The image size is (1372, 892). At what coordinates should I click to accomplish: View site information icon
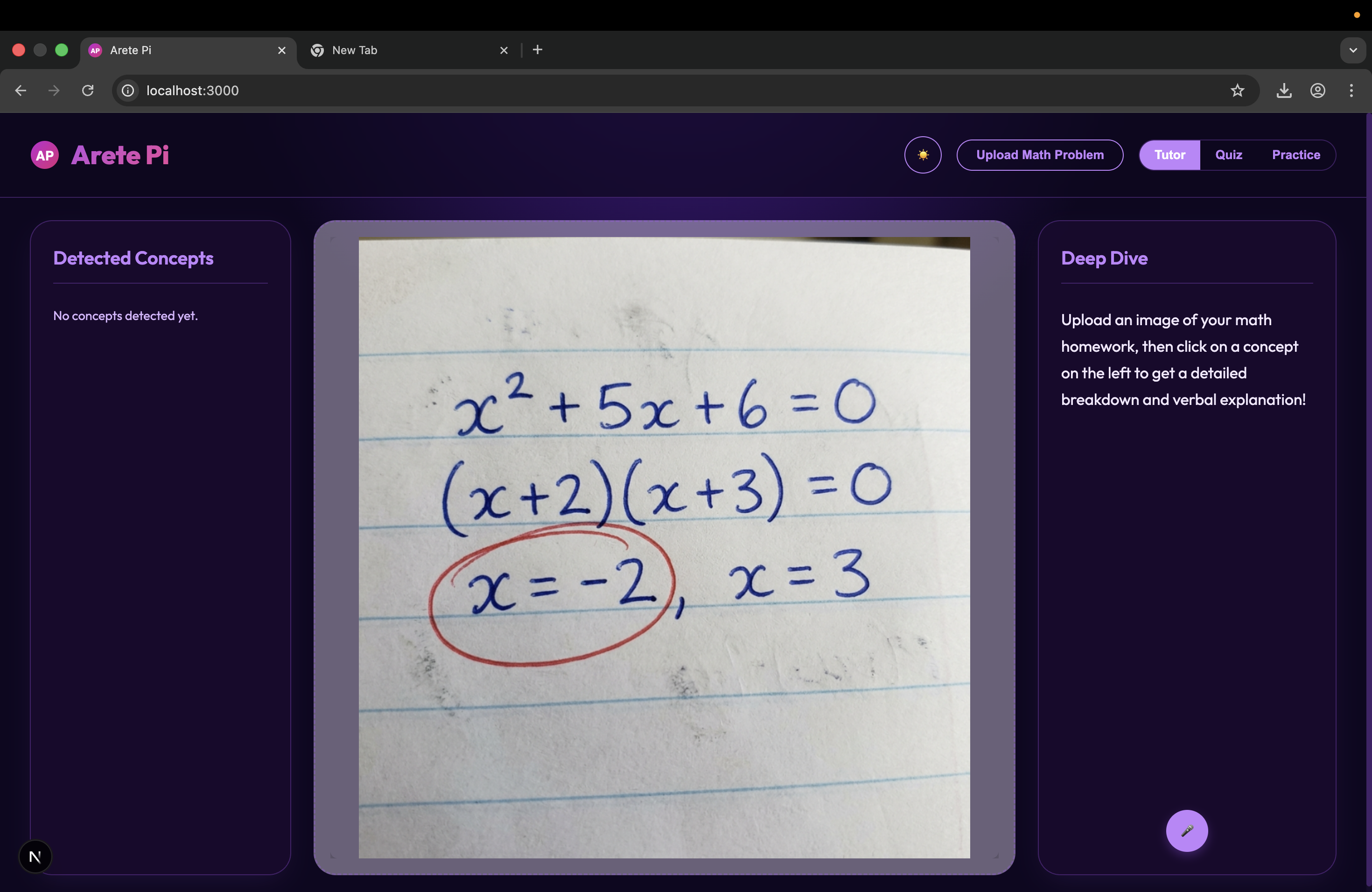(128, 91)
